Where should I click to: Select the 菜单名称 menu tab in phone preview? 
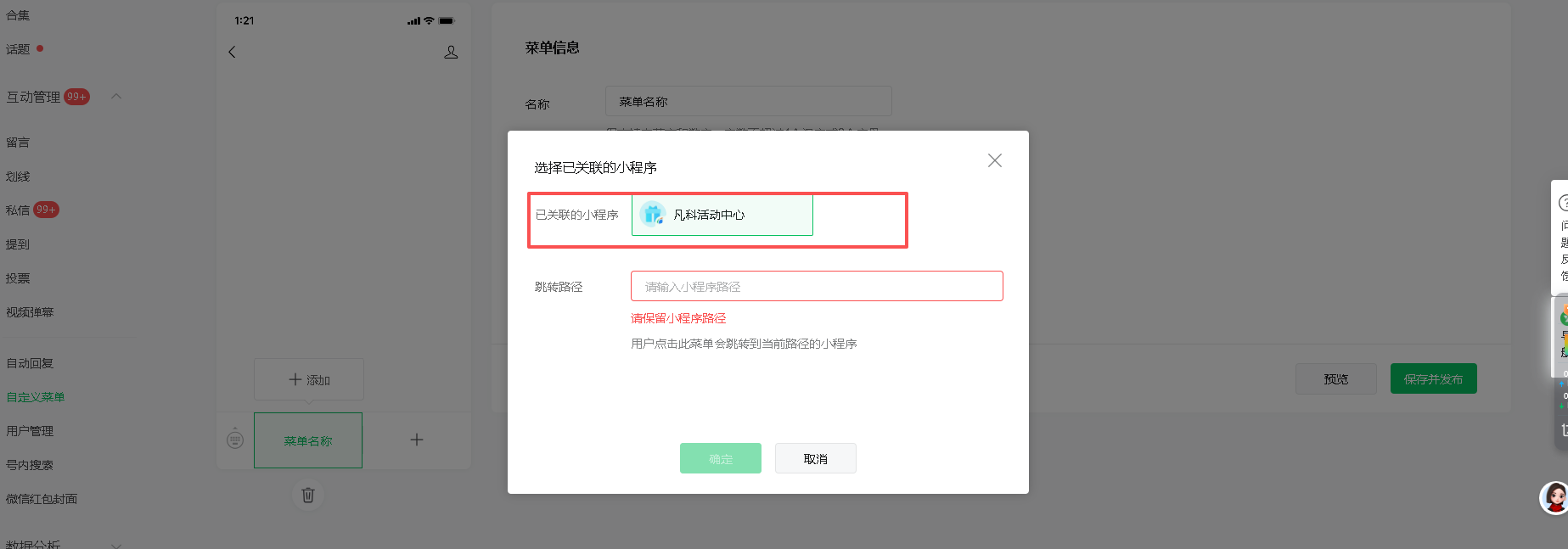tap(308, 440)
